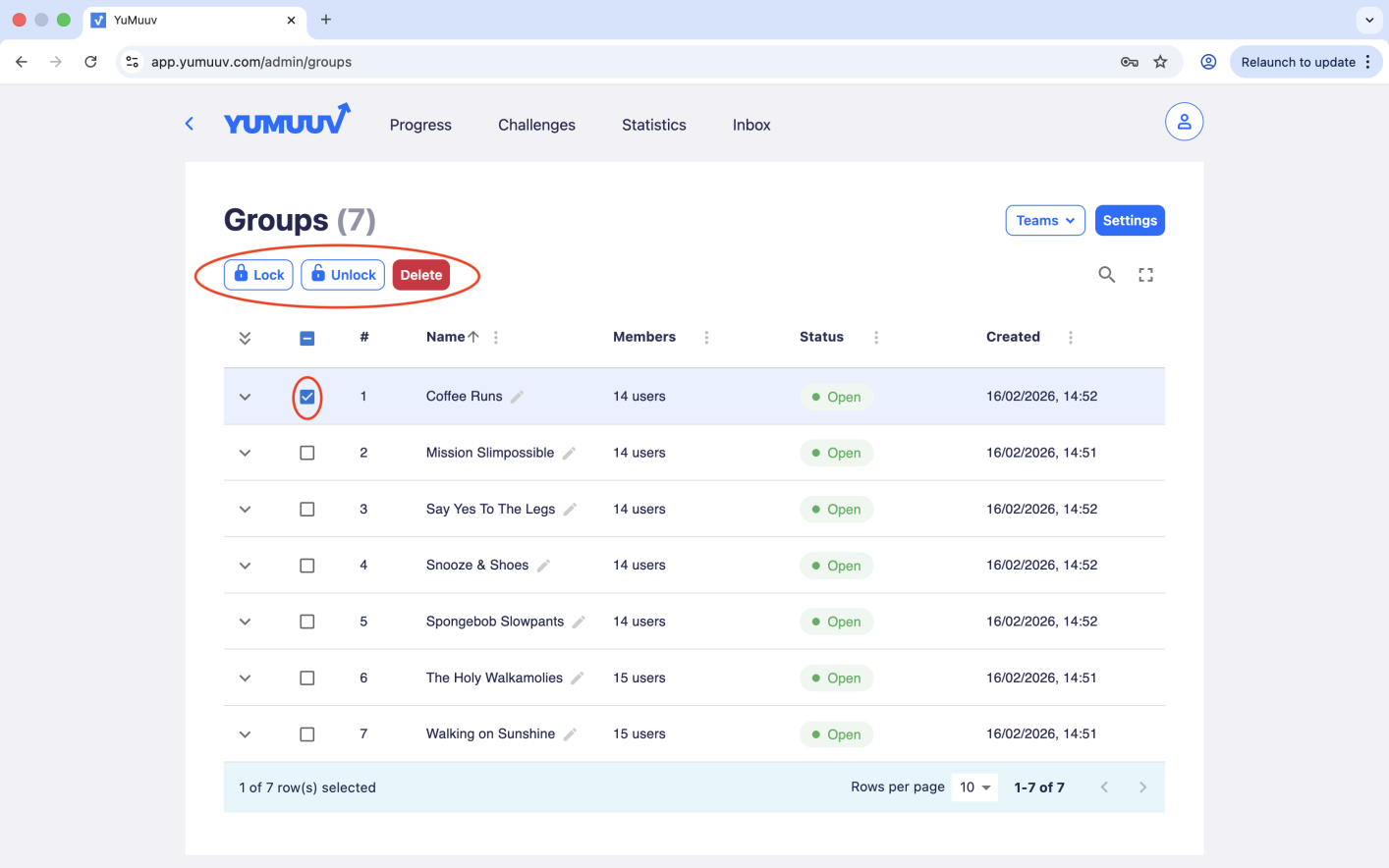The height and width of the screenshot is (868, 1389).
Task: Toggle fullscreen view icon for groups table
Action: tap(1145, 275)
